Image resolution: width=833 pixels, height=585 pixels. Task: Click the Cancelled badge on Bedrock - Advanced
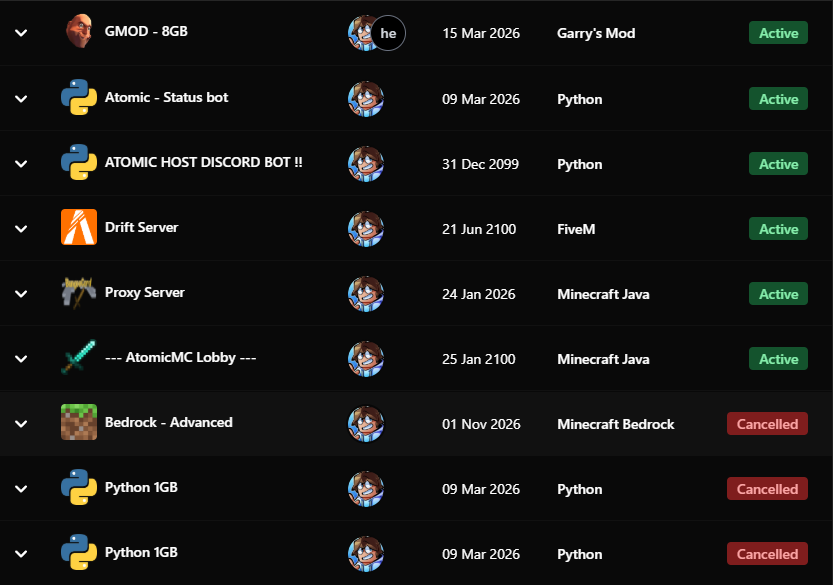[767, 423]
